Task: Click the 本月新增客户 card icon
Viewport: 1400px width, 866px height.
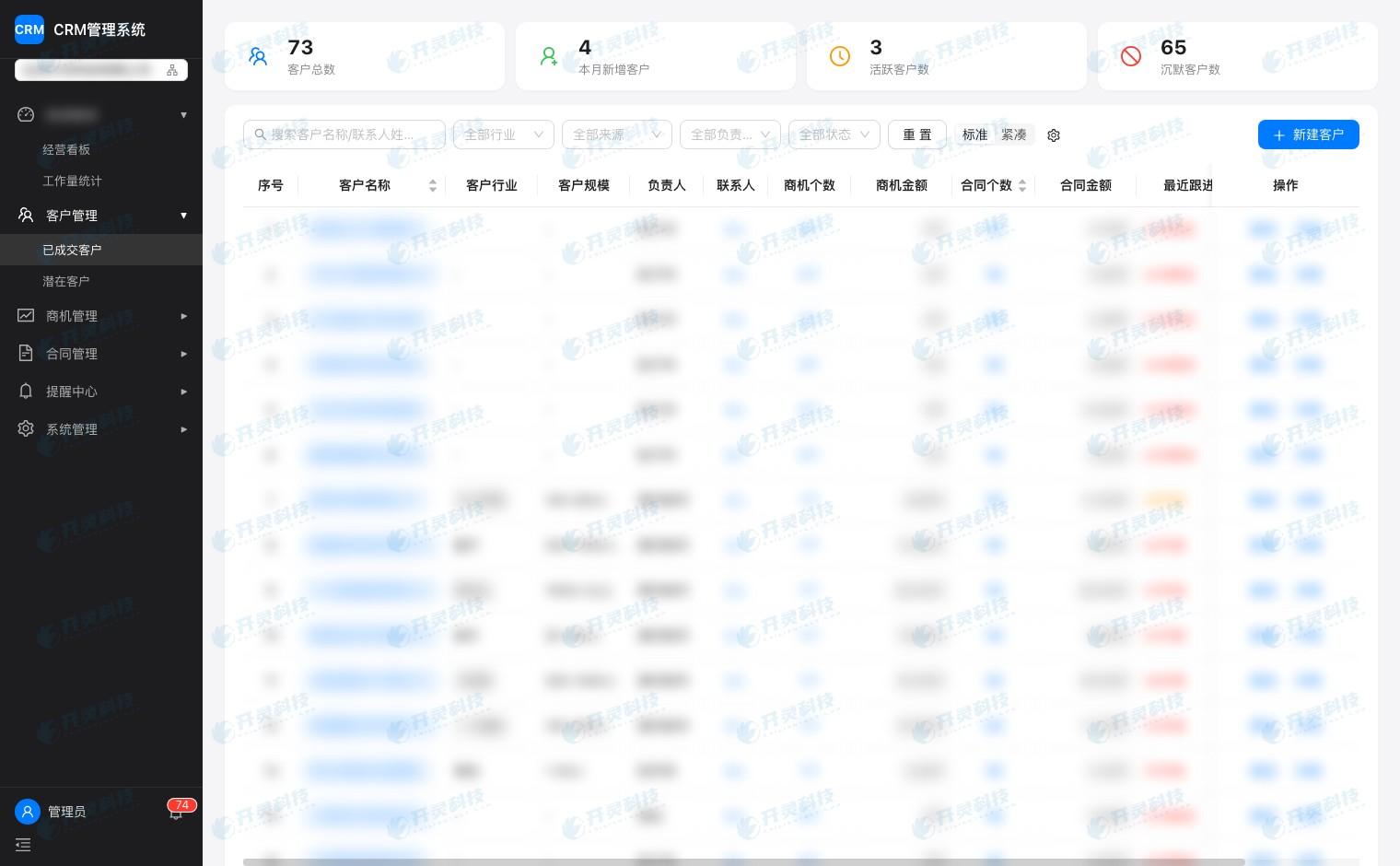Action: [549, 56]
